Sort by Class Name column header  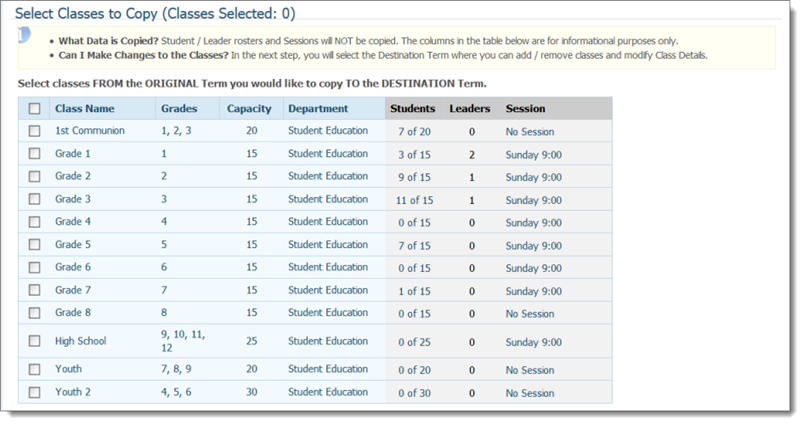click(85, 109)
